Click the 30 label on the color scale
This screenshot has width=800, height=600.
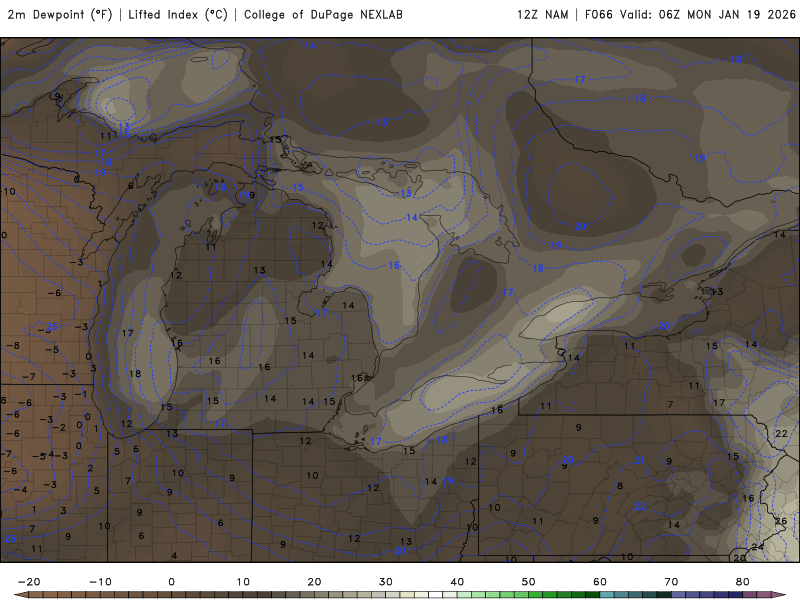(x=386, y=582)
